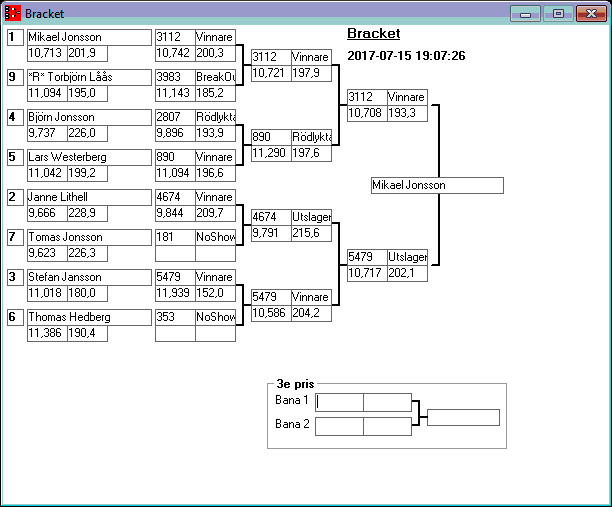612x507 pixels.
Task: Click seed number 9 box
Action: (x=15, y=77)
